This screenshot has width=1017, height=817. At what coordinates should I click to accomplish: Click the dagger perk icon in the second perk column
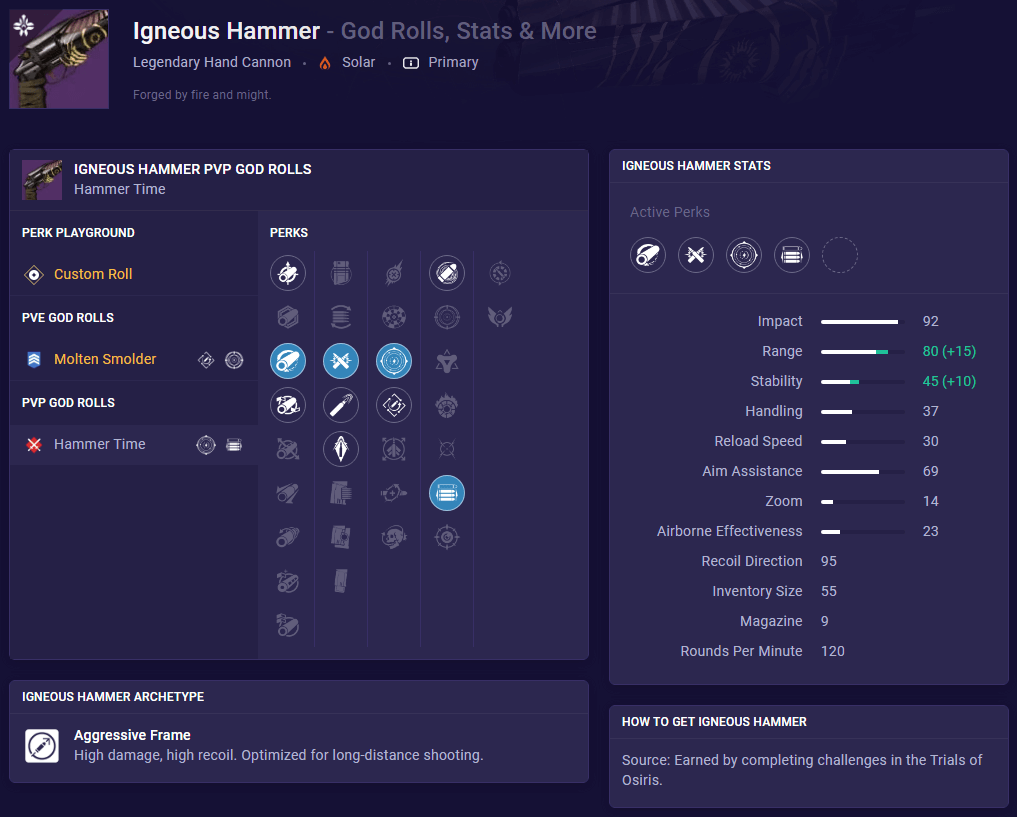click(x=341, y=405)
